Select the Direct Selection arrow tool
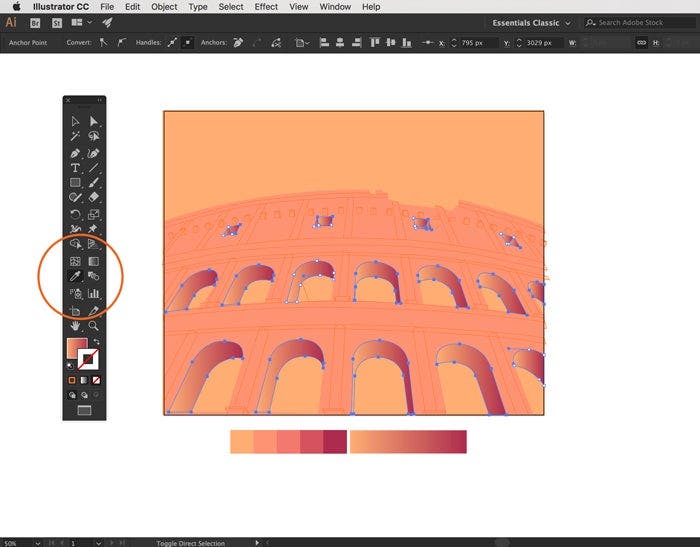The width and height of the screenshot is (700, 547). click(x=94, y=121)
